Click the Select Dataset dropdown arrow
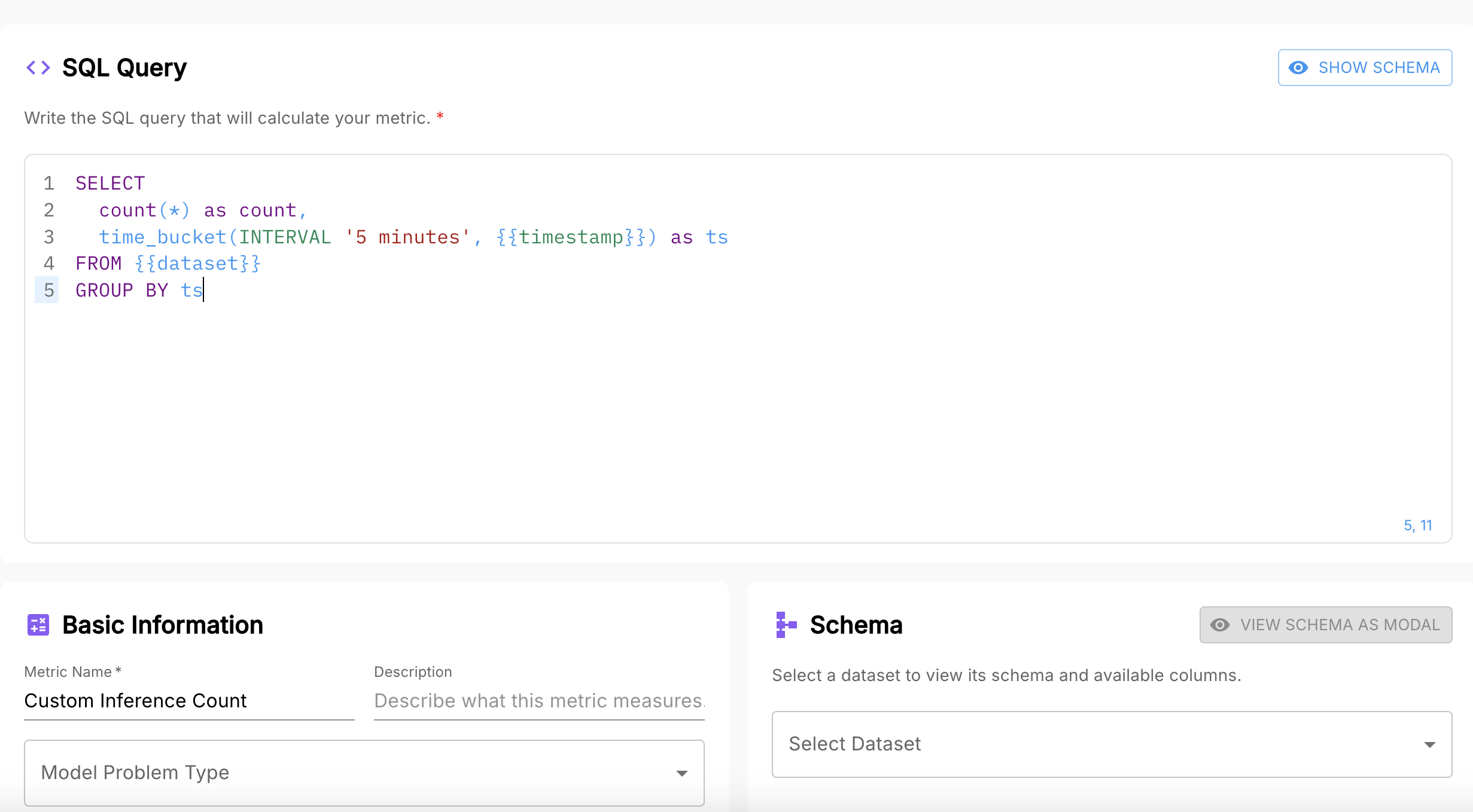Screen dimensions: 1473x812 [1429, 744]
